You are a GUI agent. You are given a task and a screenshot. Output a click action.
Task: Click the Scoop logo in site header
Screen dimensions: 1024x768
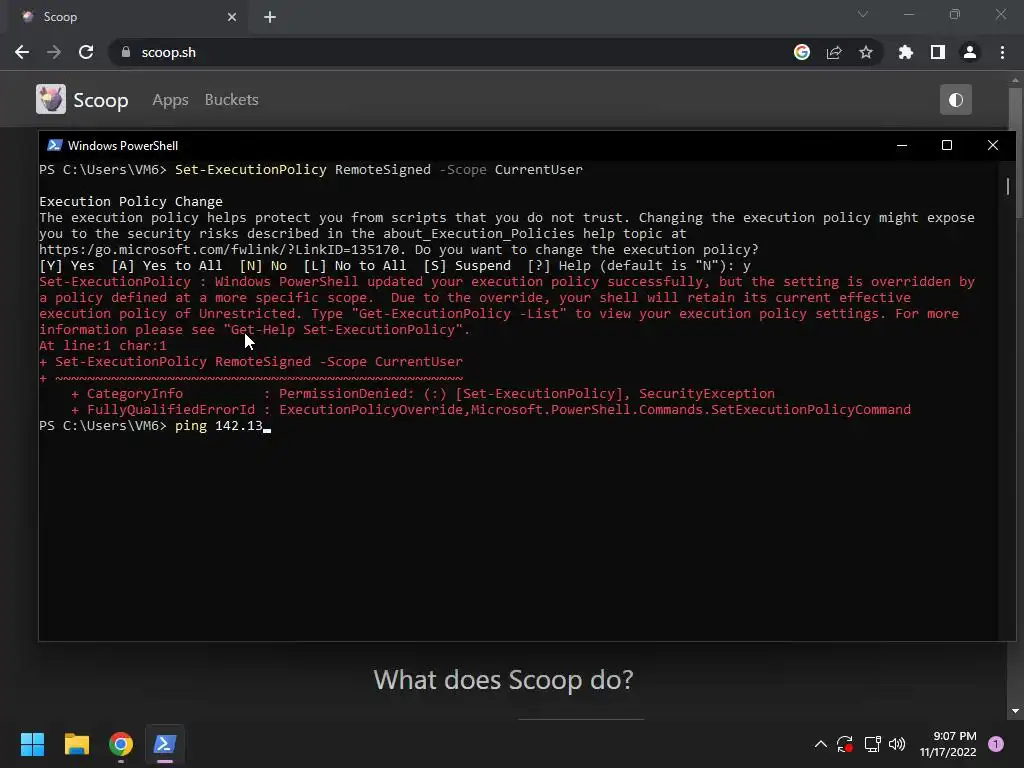(x=51, y=99)
